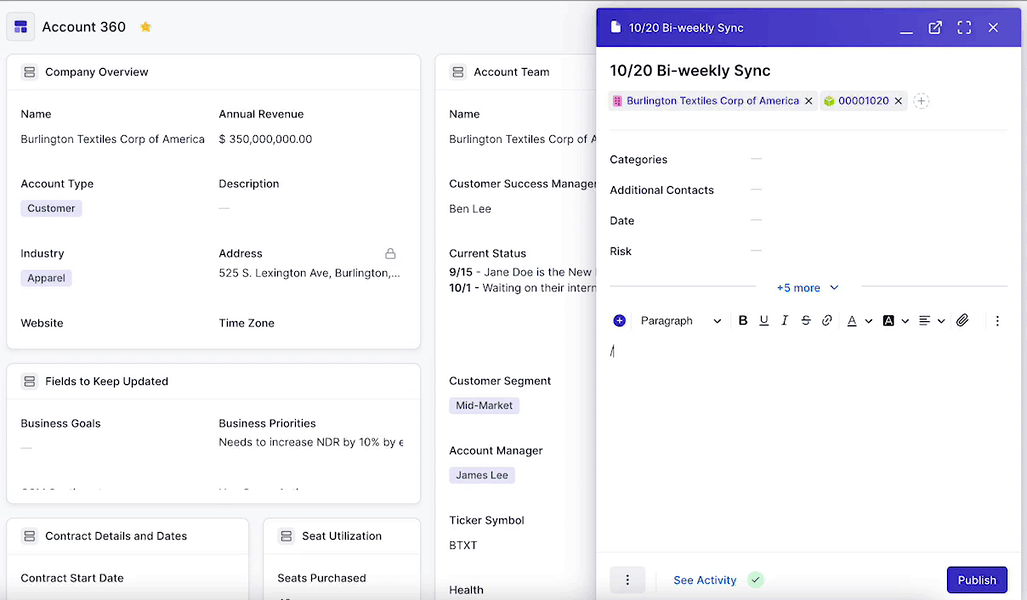Open the highlight color dropdown arrow

click(x=905, y=321)
